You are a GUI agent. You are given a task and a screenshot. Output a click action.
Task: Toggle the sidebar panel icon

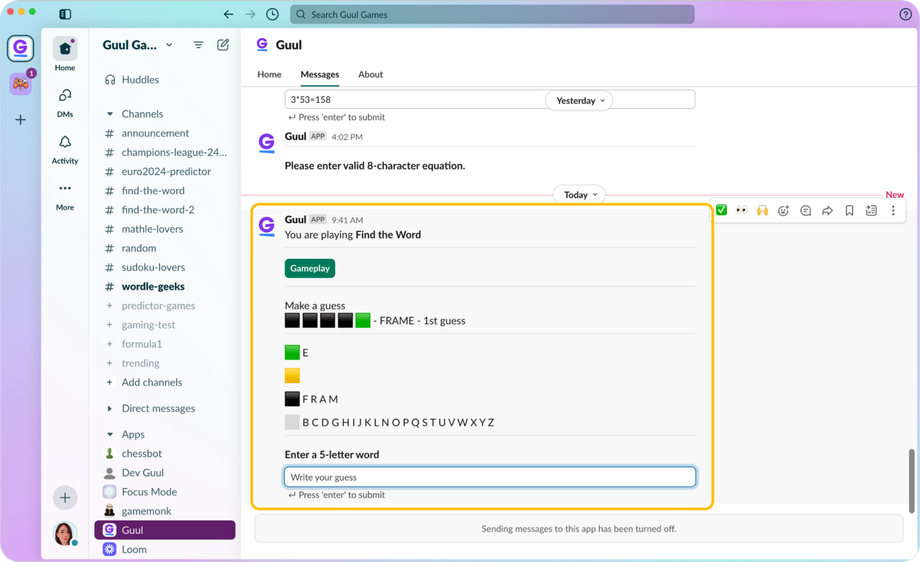(65, 14)
